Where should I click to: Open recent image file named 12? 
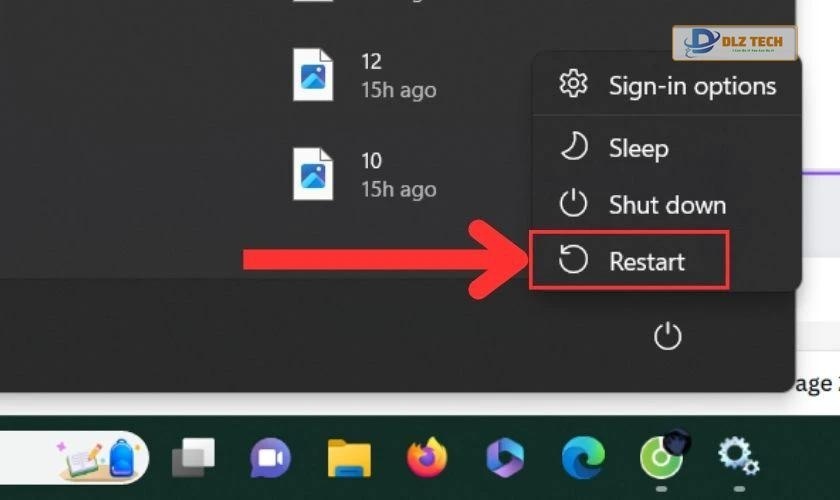[x=371, y=75]
